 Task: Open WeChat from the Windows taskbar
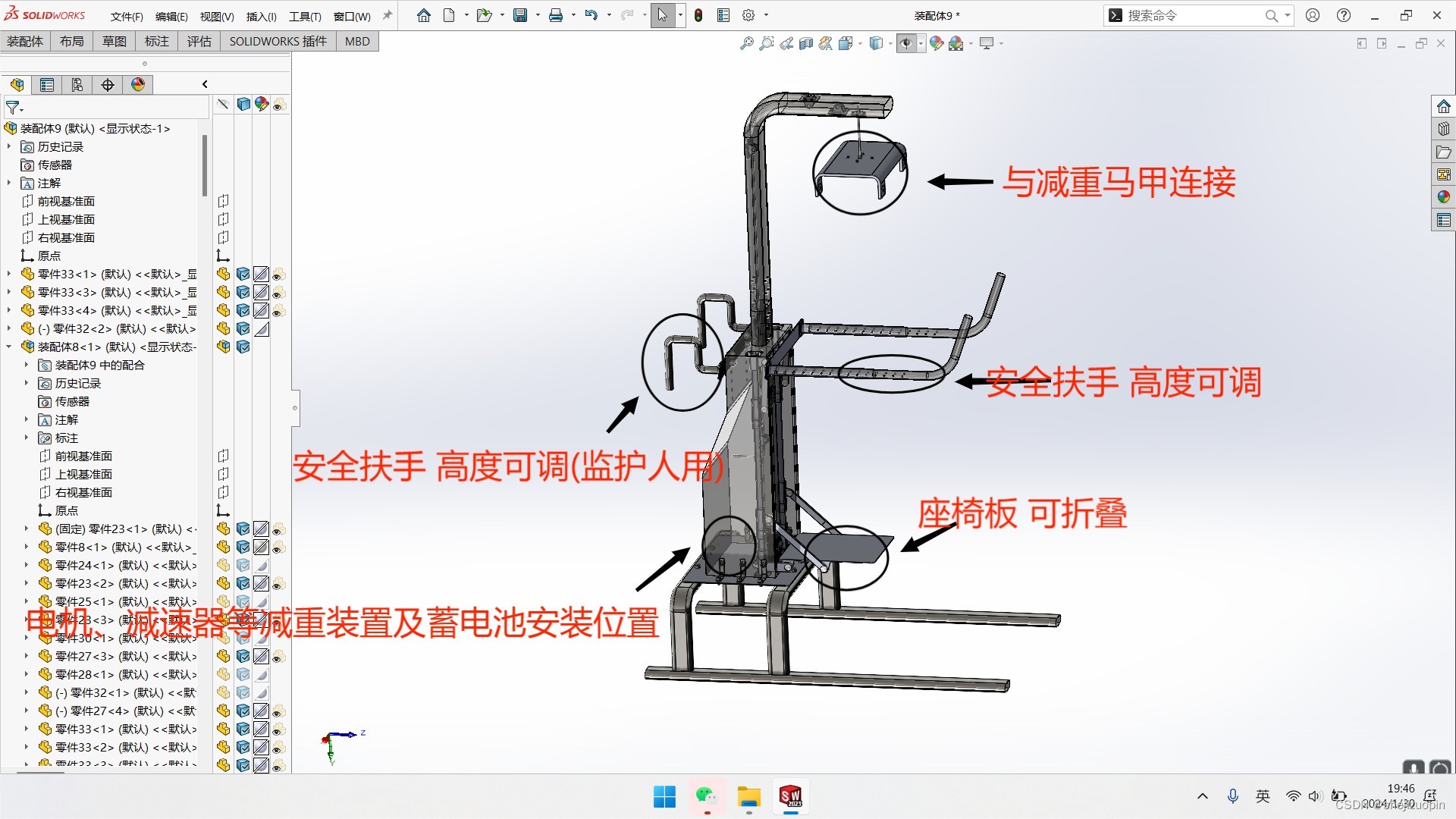707,796
